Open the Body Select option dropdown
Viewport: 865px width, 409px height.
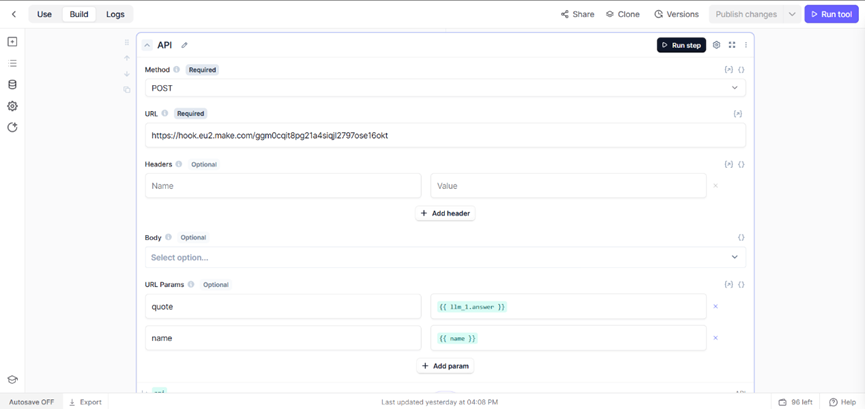click(x=445, y=257)
